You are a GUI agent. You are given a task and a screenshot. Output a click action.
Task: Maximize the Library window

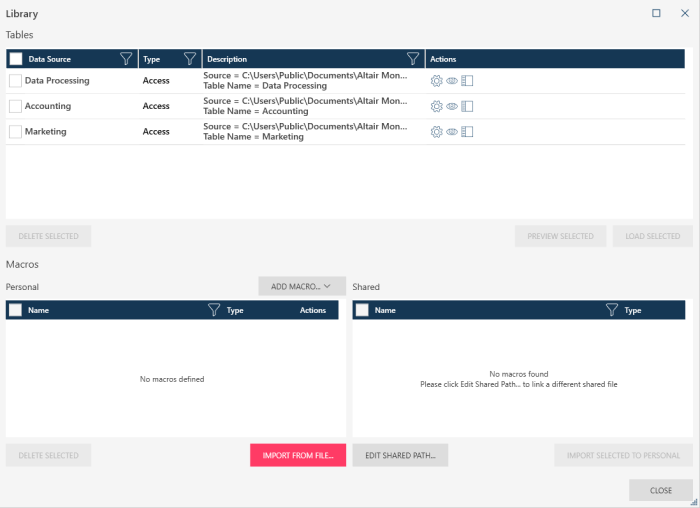click(656, 13)
